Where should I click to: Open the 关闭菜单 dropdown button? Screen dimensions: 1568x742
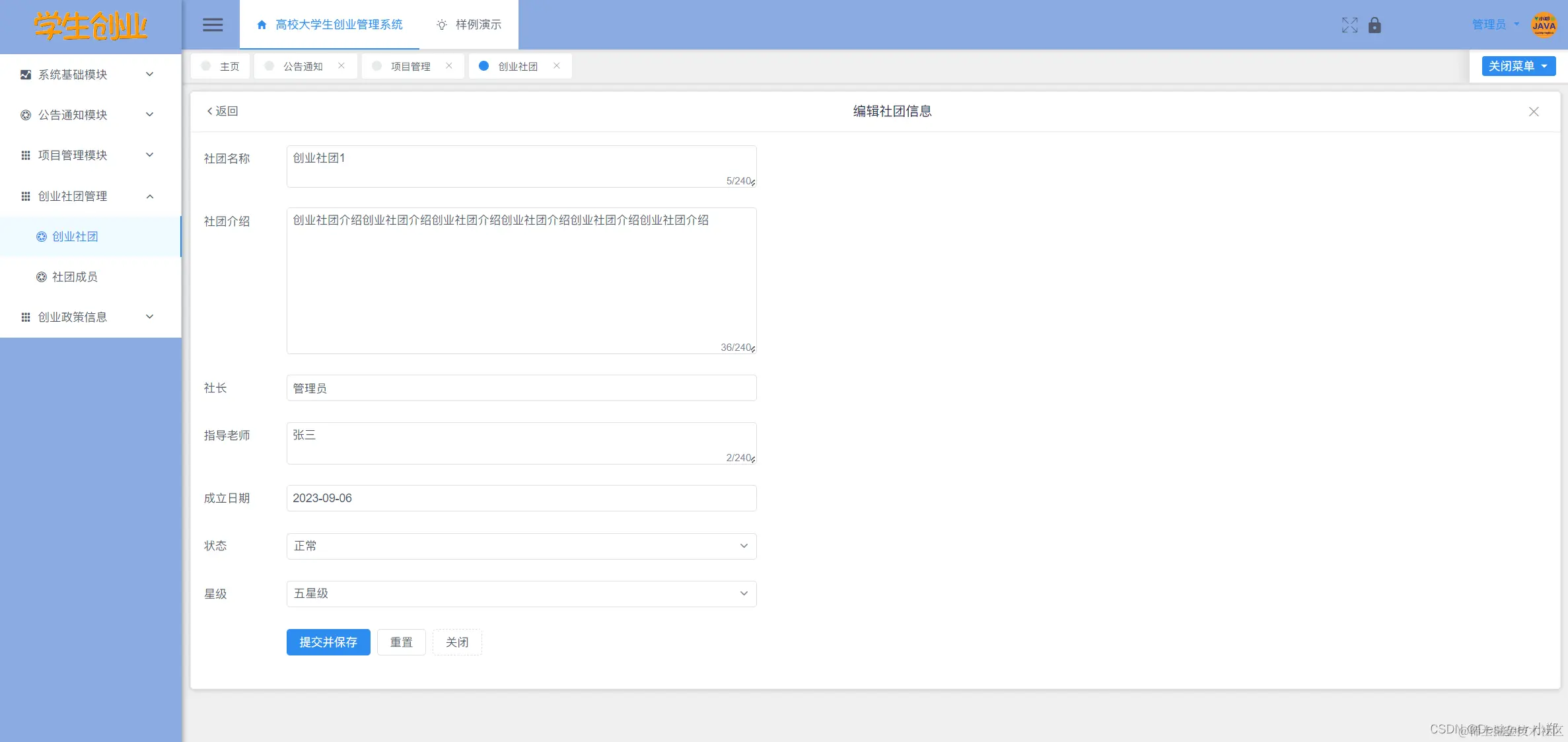pyautogui.click(x=1518, y=66)
